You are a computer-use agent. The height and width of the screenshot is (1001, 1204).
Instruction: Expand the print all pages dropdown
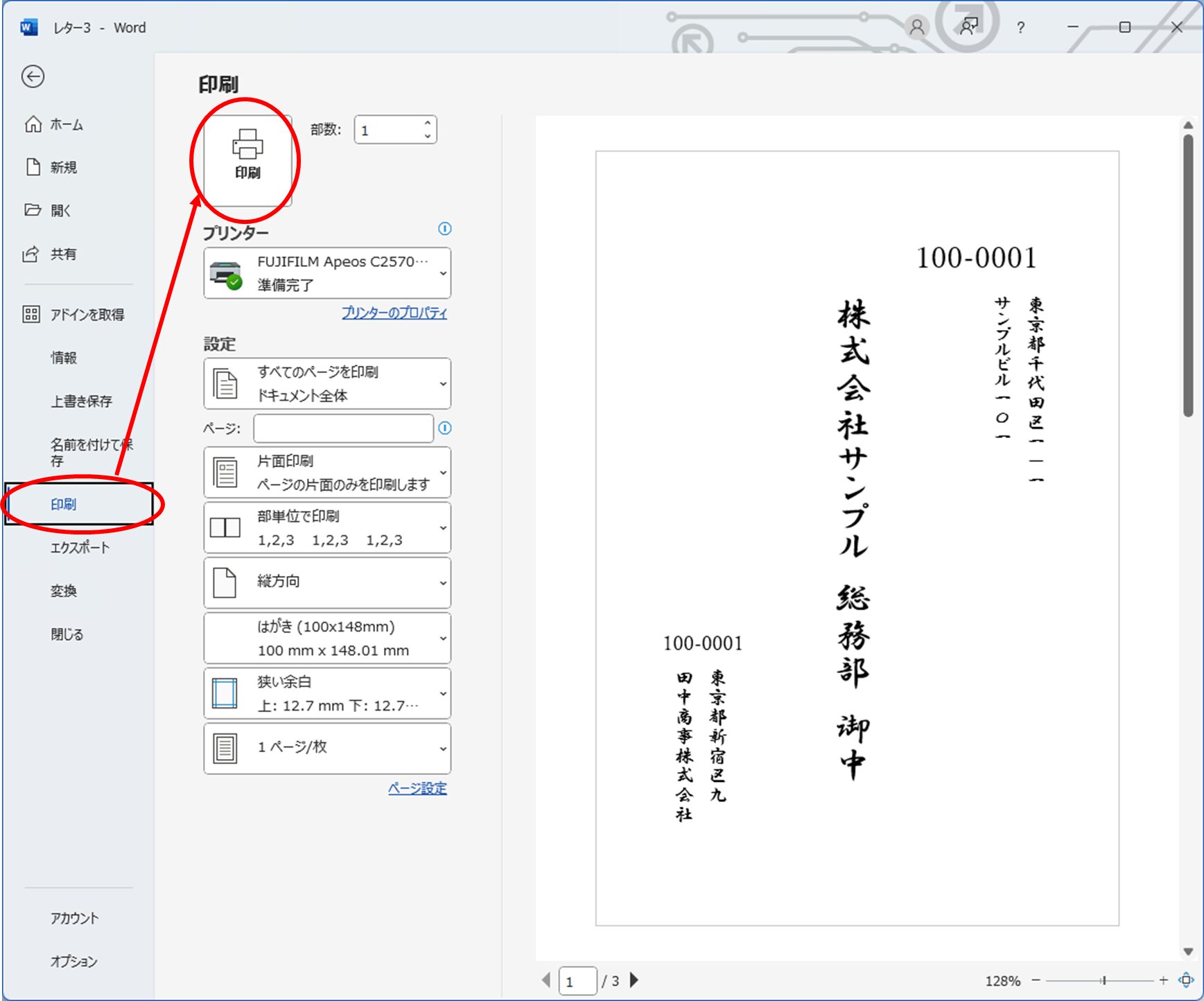pos(327,383)
